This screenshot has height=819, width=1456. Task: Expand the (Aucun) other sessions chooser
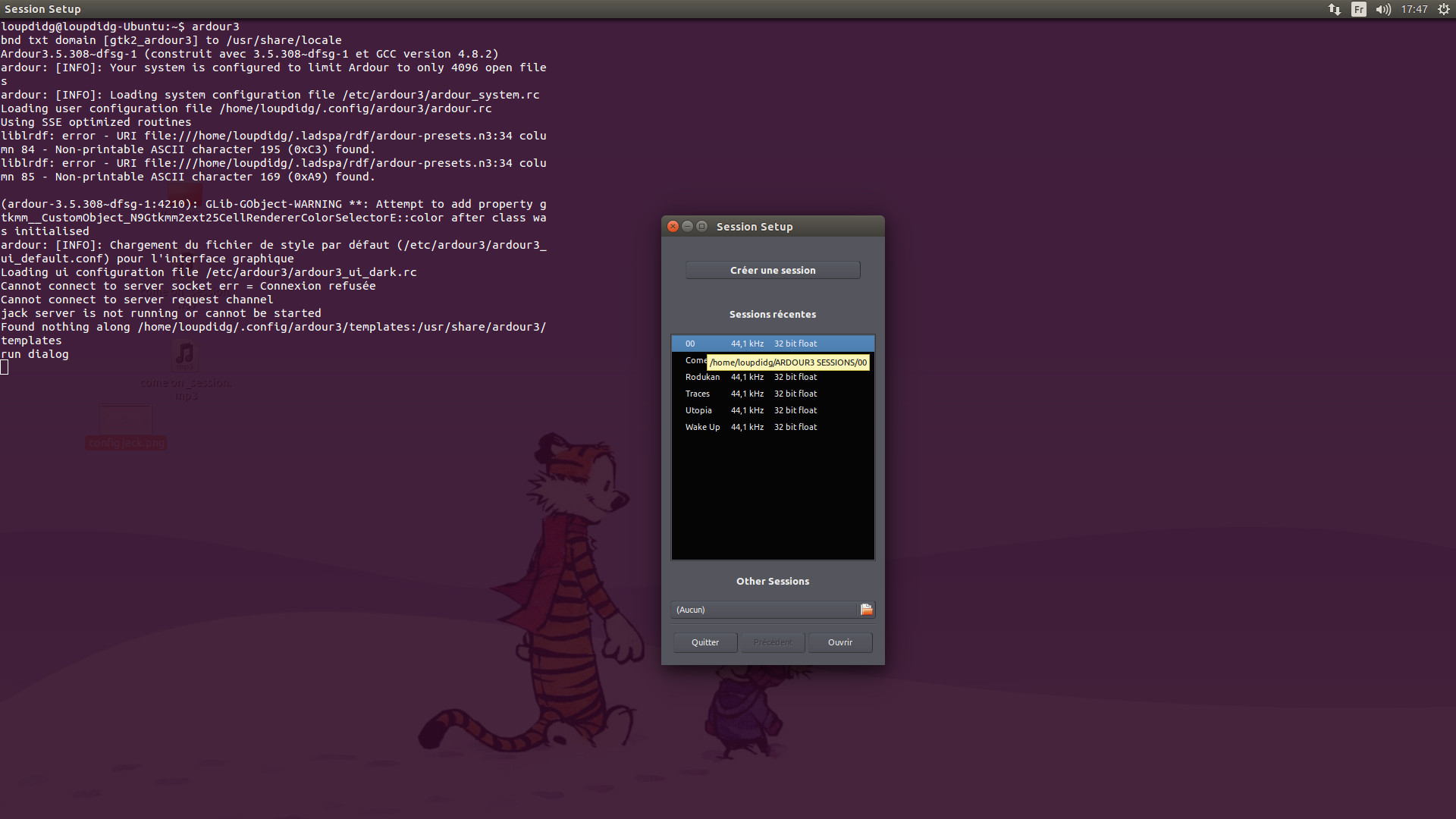pos(762,610)
